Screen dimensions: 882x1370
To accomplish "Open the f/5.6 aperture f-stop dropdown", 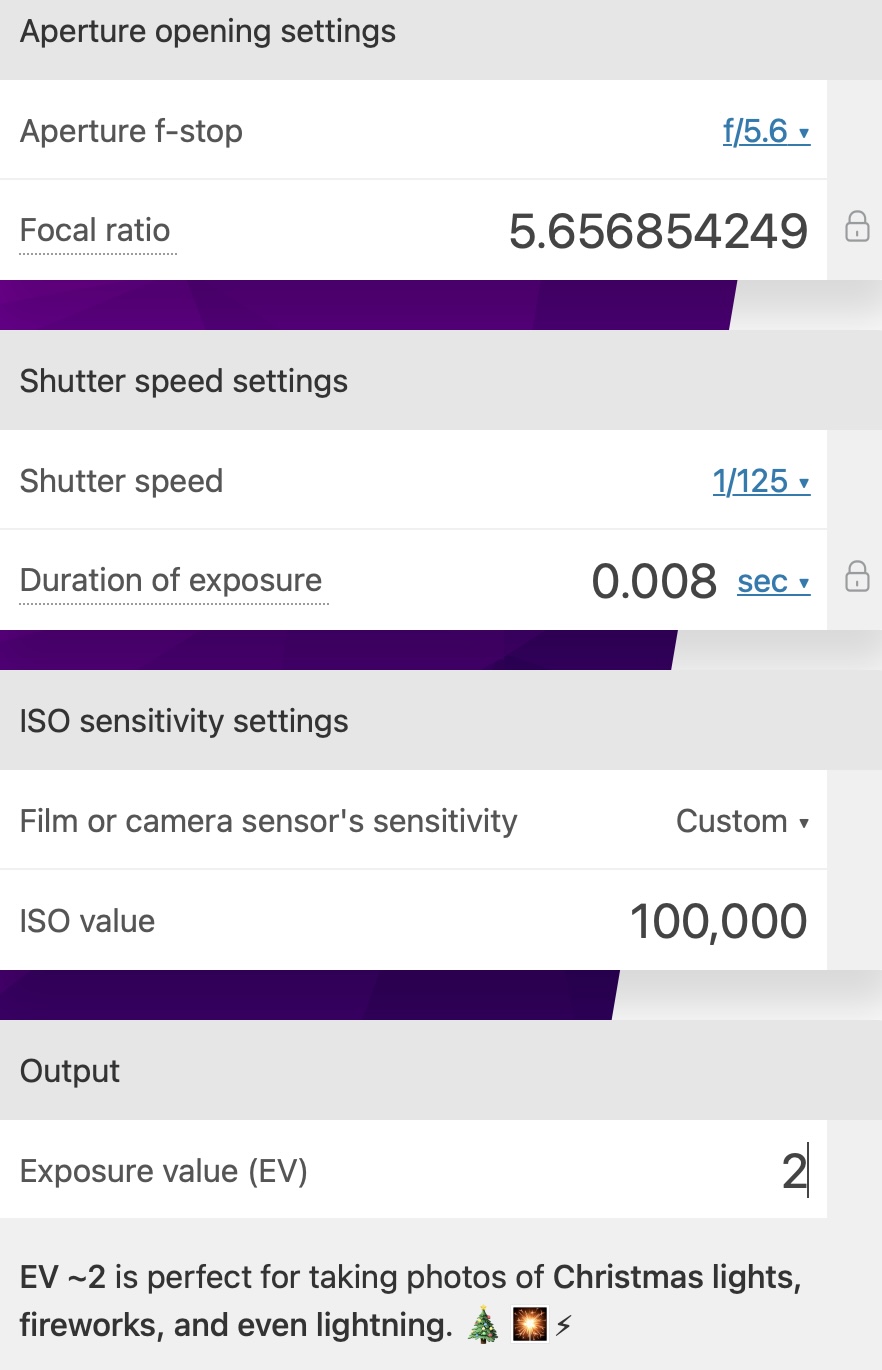I will click(766, 131).
